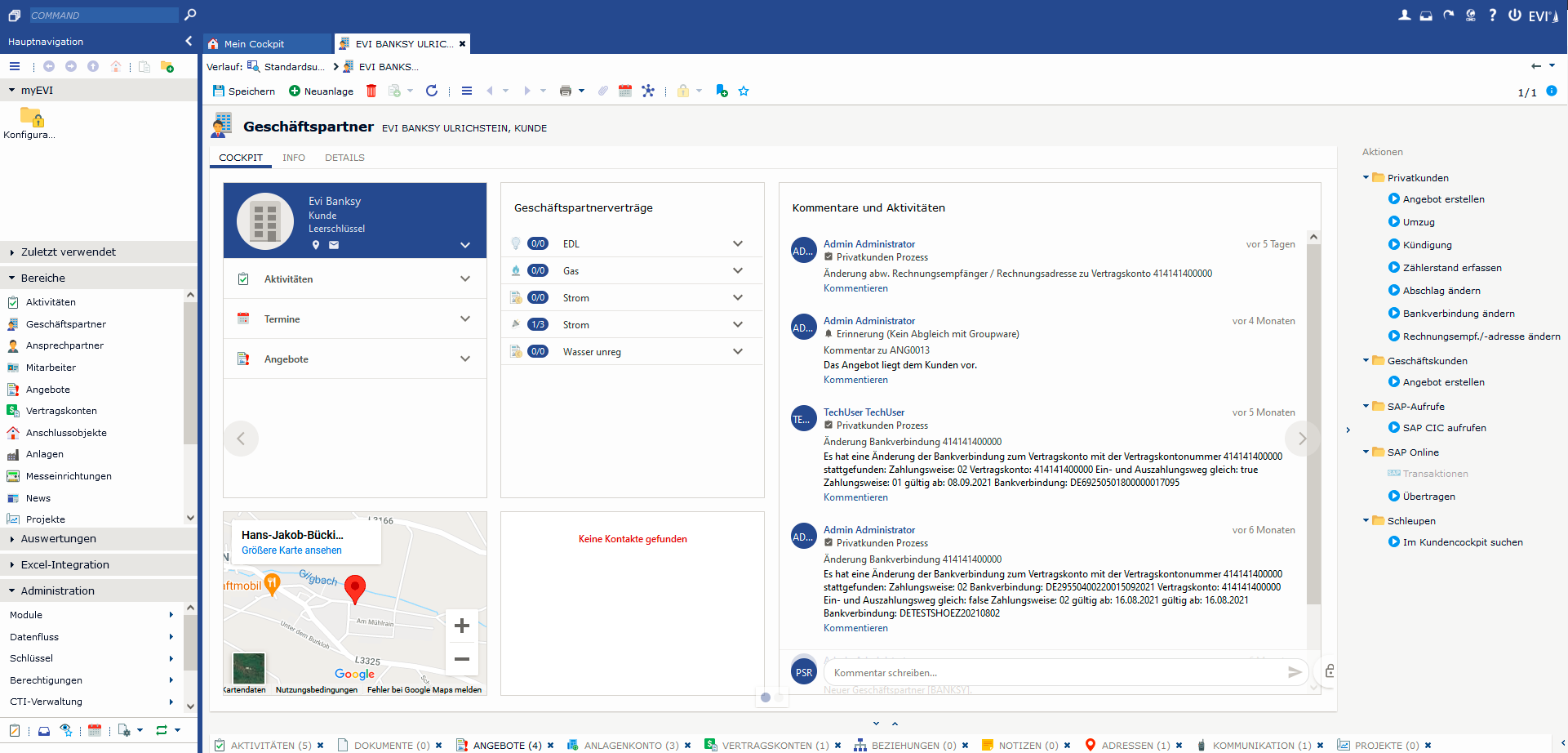
Task: Open the VERTRAGSKONTEN (1) bottom tab
Action: (775, 745)
